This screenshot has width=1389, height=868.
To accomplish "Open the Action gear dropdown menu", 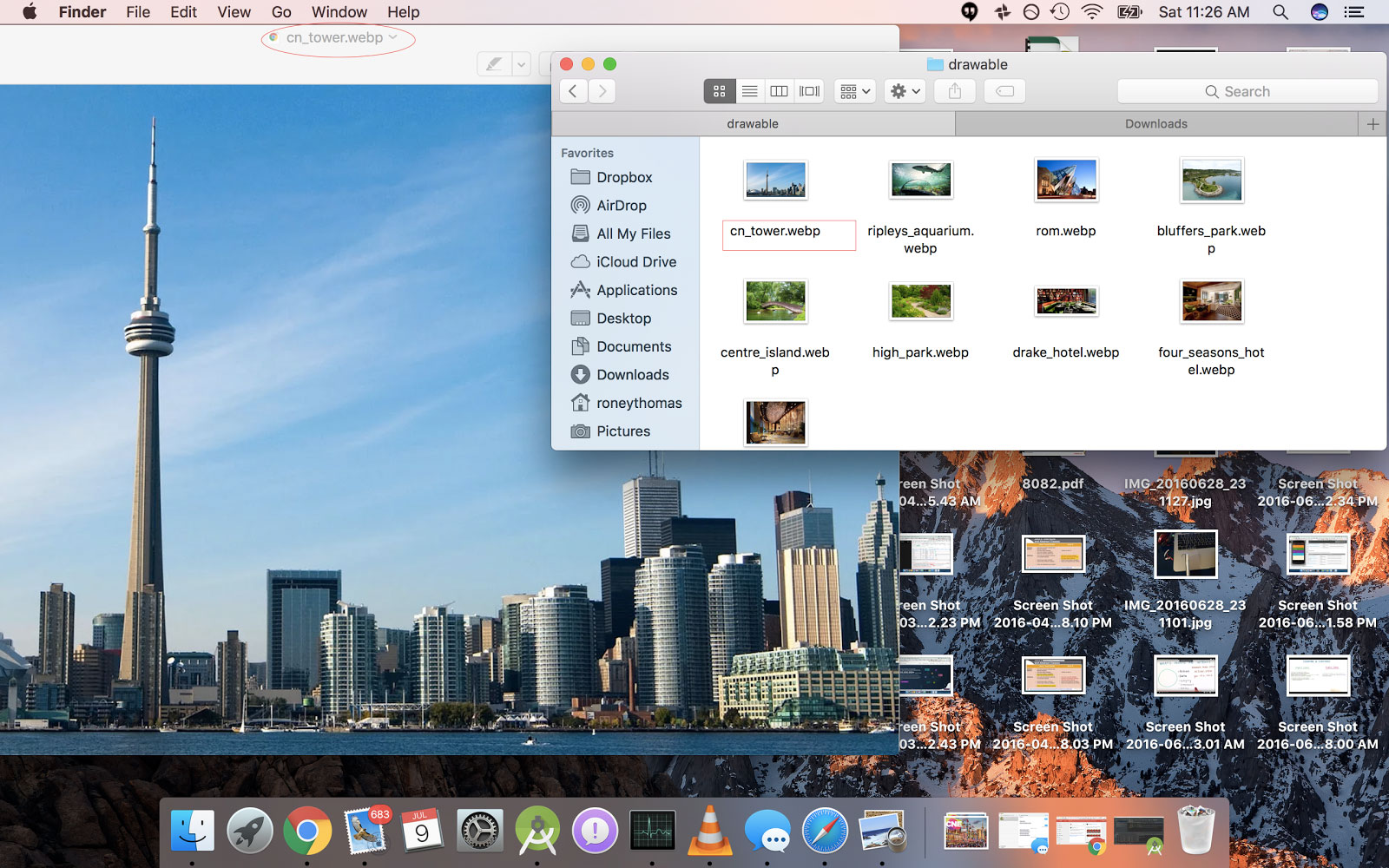I will [905, 91].
